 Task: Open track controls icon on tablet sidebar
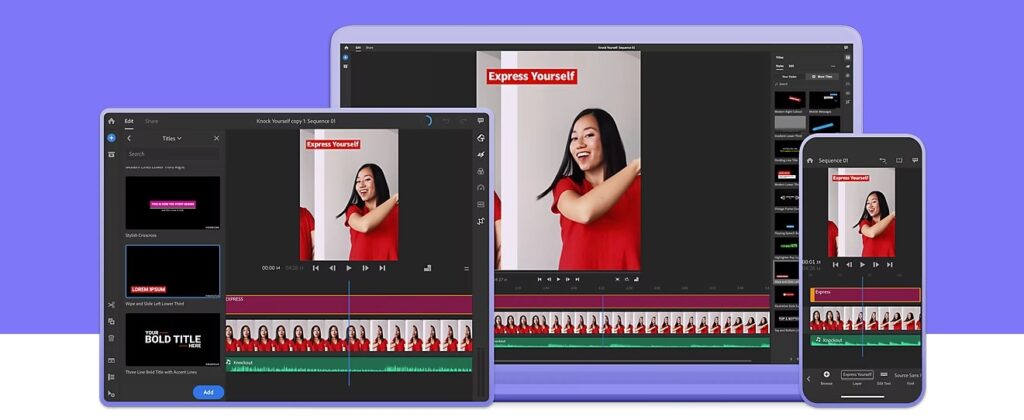click(x=111, y=377)
